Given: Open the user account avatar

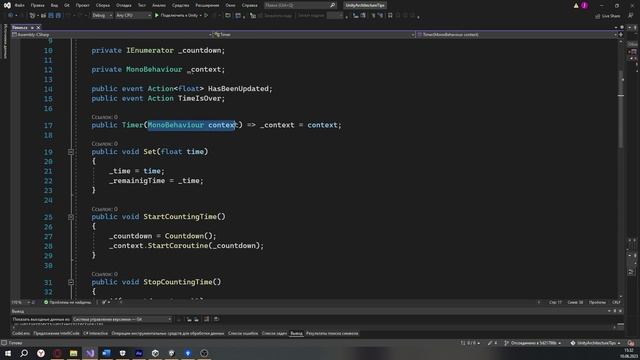Looking at the screenshot, I should coord(584,5).
